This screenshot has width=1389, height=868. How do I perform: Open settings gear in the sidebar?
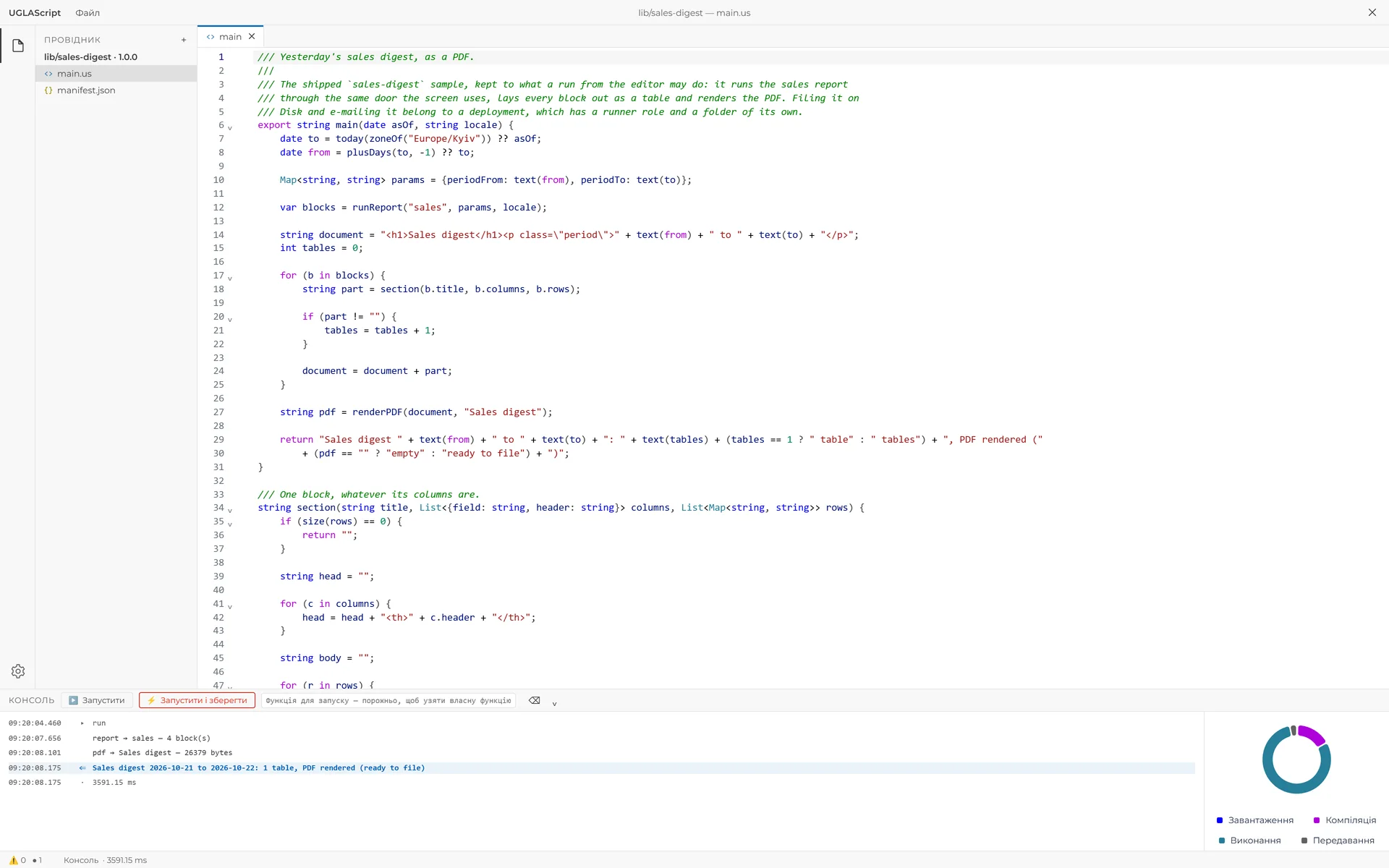[18, 671]
